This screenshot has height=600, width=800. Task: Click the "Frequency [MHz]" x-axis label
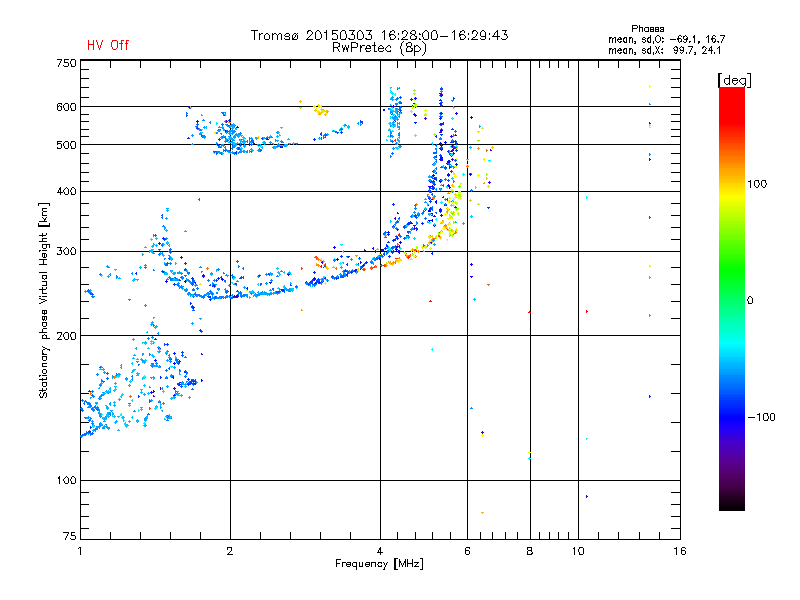click(x=379, y=564)
